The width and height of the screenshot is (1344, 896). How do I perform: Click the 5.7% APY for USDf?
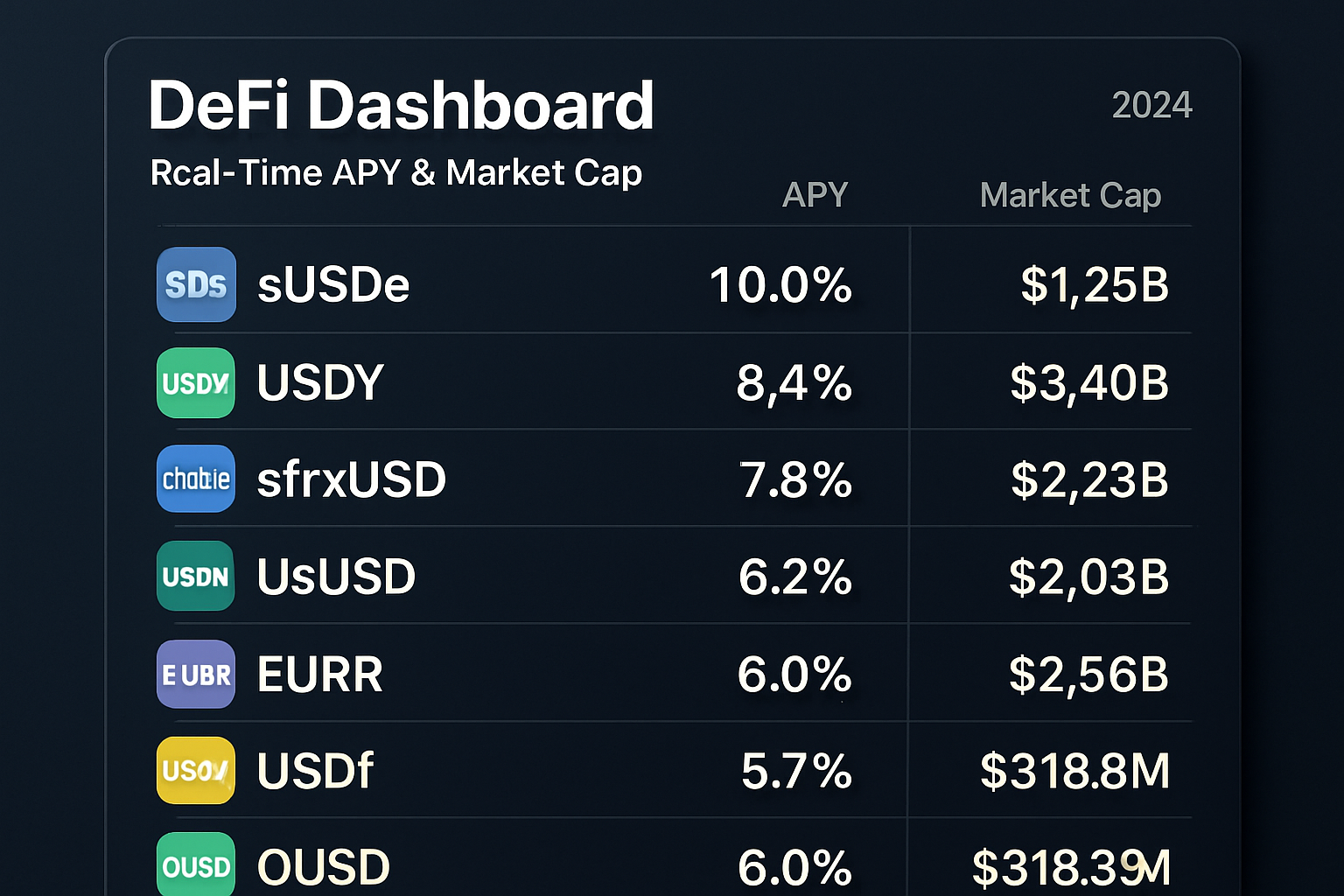(x=796, y=771)
